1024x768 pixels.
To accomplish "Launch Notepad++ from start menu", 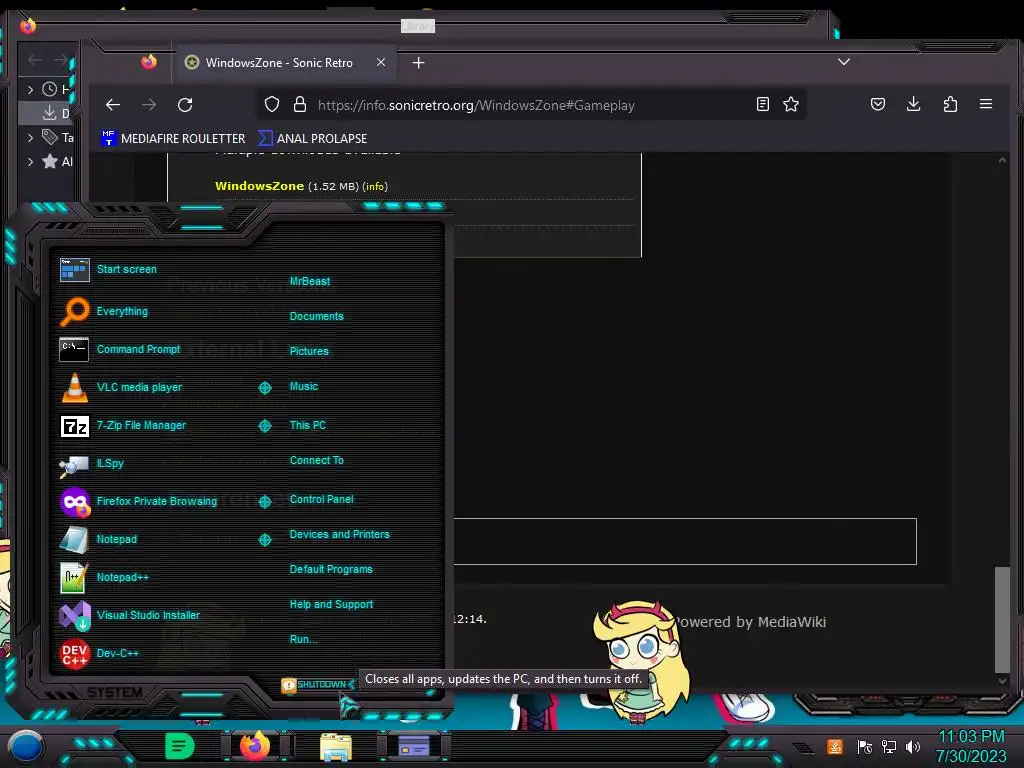I will 123,577.
